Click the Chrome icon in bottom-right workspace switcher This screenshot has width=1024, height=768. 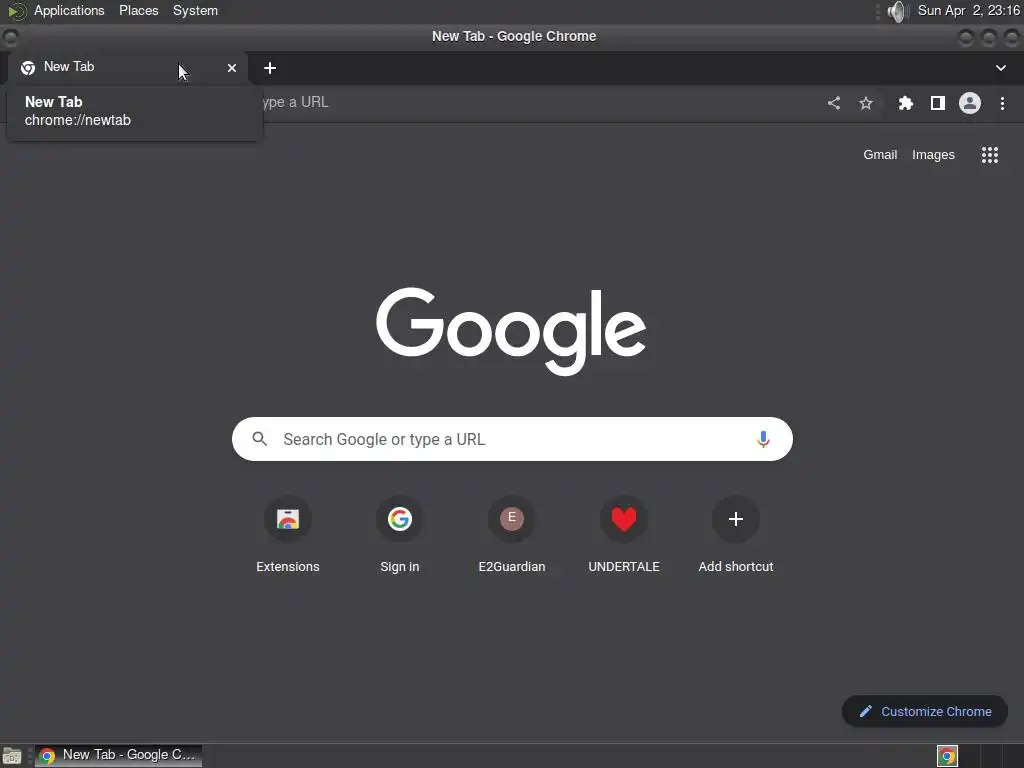tap(947, 756)
